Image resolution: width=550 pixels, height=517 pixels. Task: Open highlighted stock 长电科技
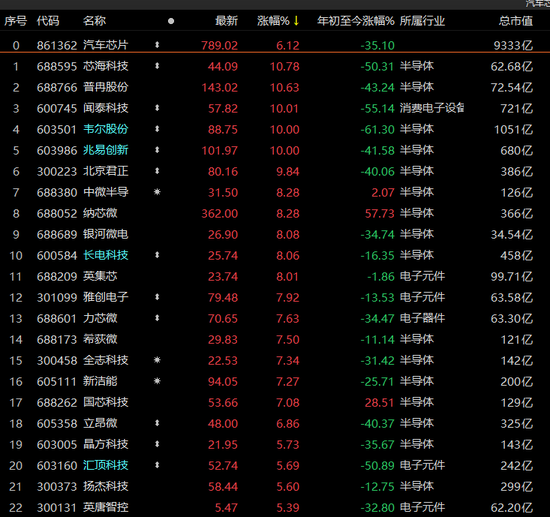[106, 255]
